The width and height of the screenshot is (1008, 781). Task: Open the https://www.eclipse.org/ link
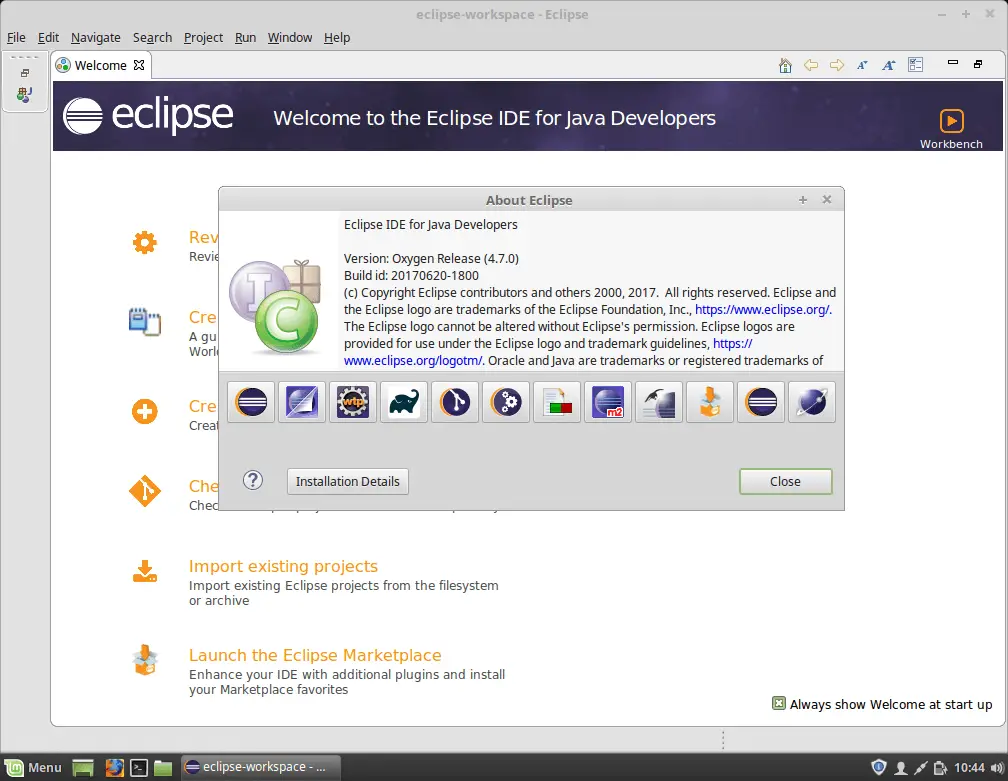(762, 309)
